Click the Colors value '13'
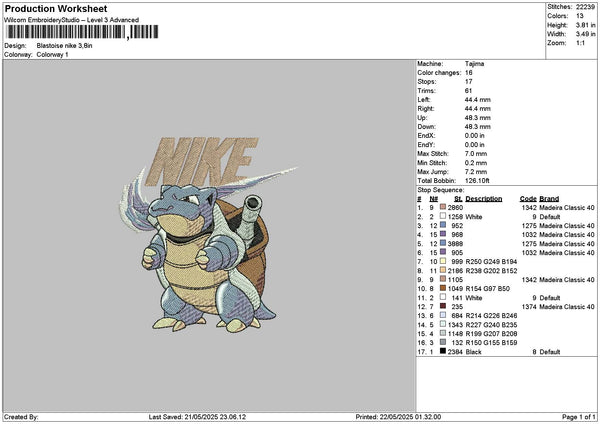 tap(580, 16)
